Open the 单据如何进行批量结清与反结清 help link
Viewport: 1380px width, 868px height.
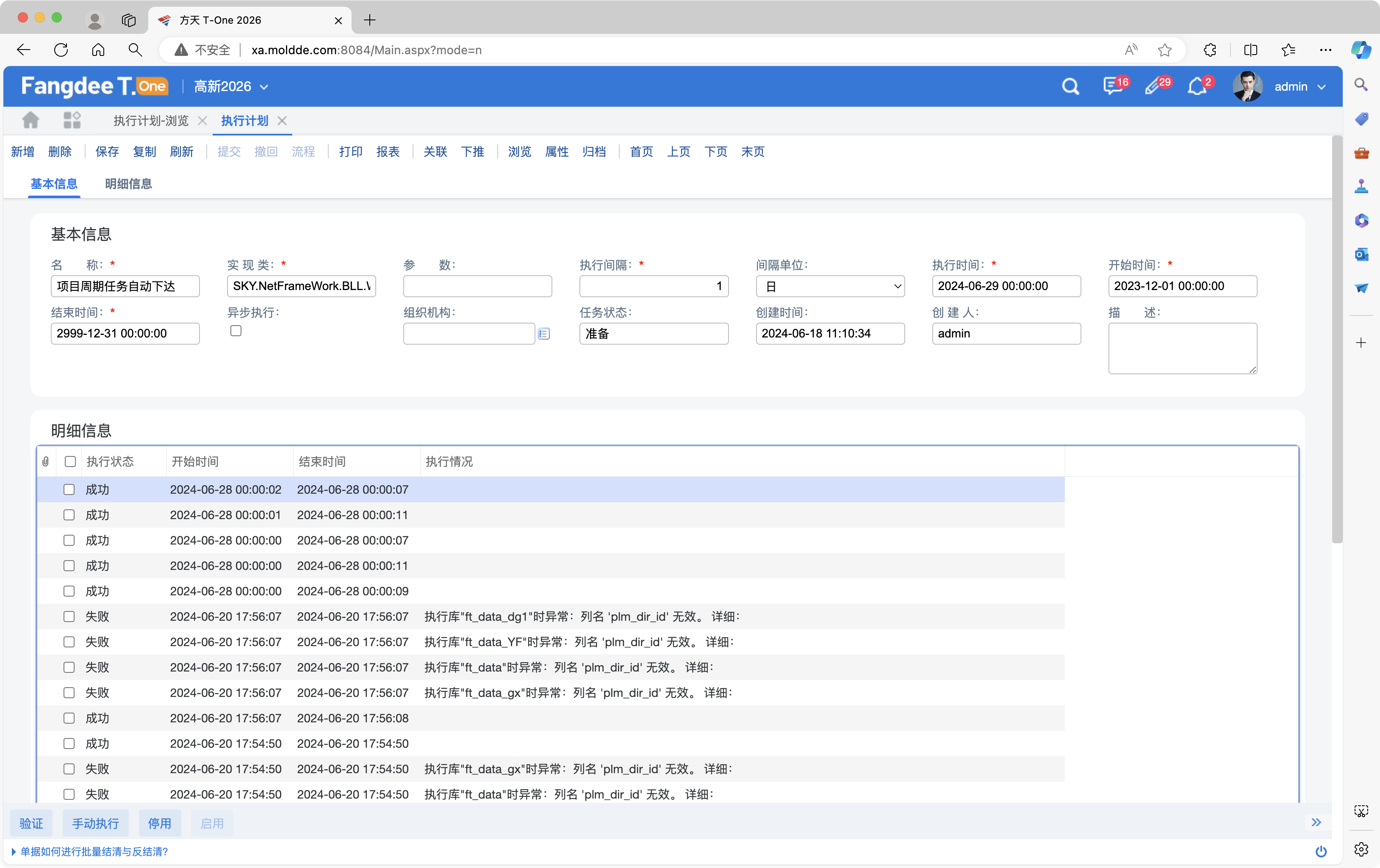click(x=94, y=851)
